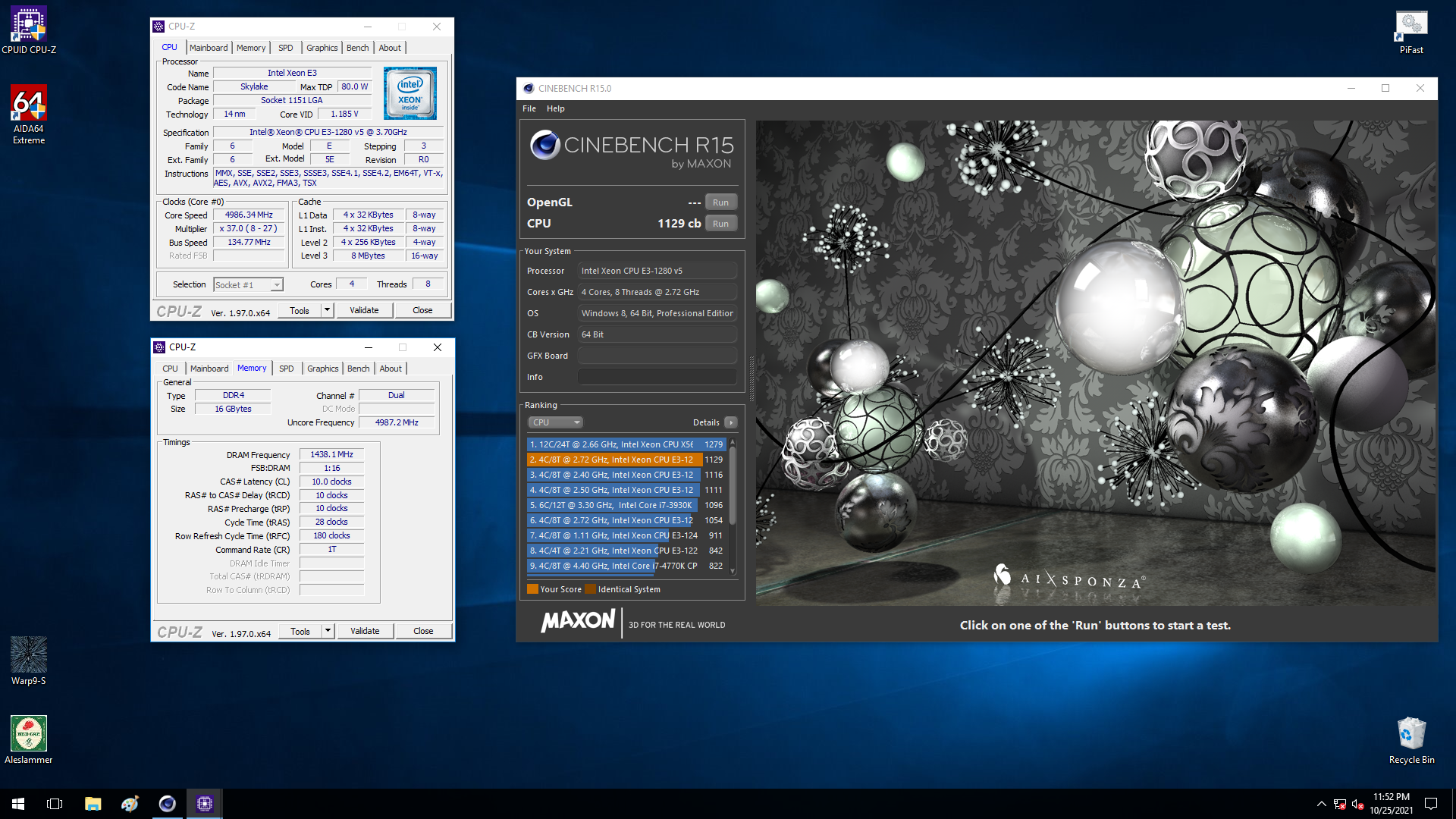Click the Info input field in Cinebench

coord(657,377)
